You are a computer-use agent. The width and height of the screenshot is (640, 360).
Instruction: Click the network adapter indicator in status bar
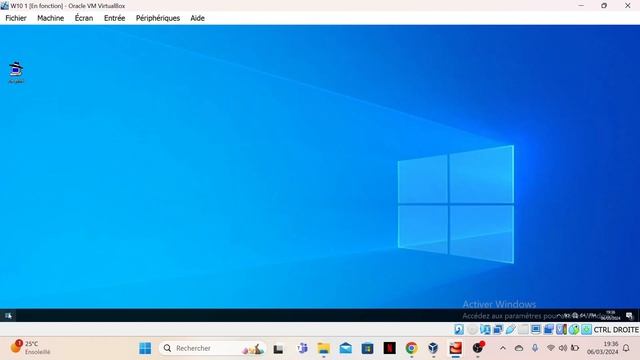[x=498, y=329]
